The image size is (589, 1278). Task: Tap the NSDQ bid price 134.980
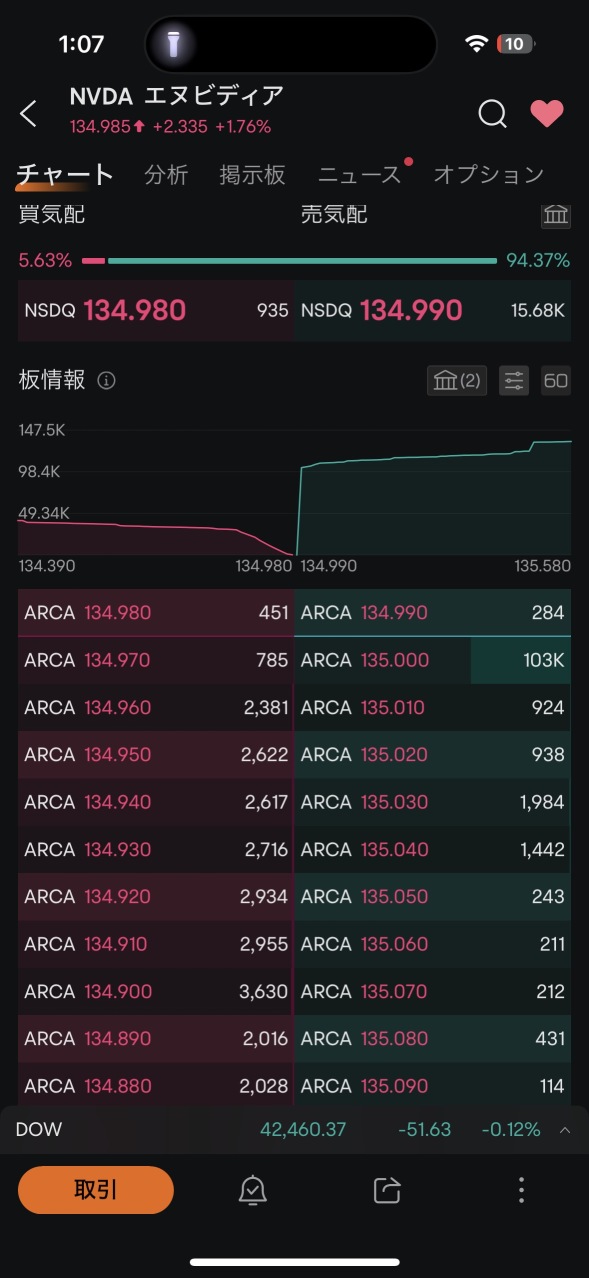point(135,310)
